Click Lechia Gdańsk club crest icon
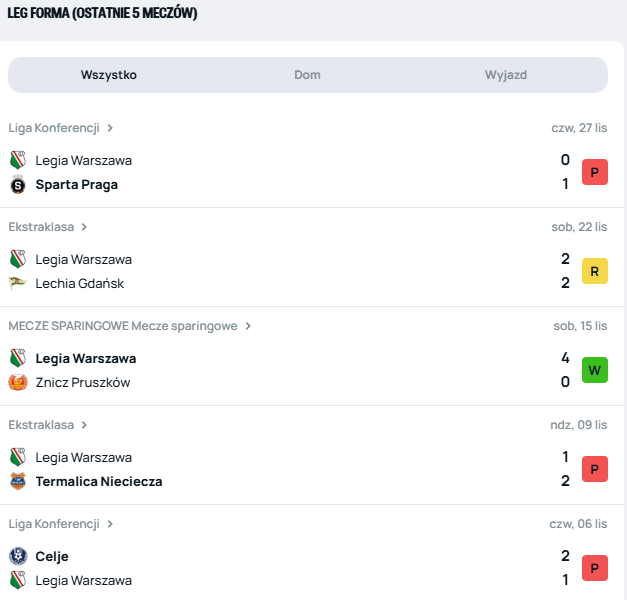627x600 pixels. click(18, 284)
